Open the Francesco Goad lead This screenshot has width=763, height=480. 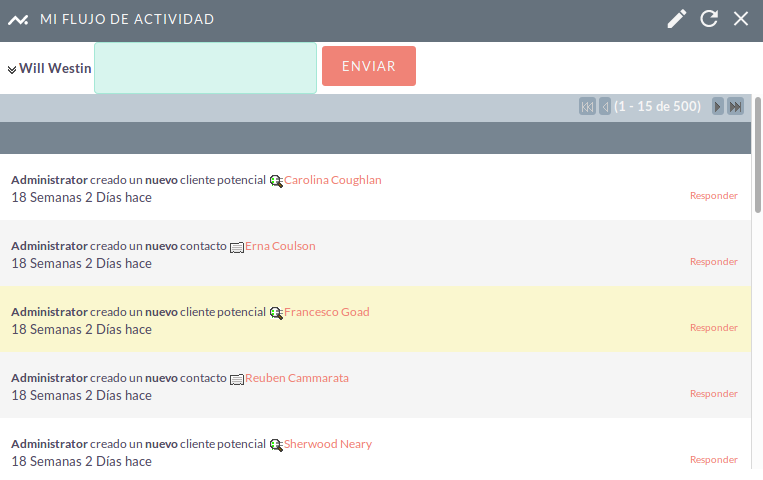pos(327,312)
